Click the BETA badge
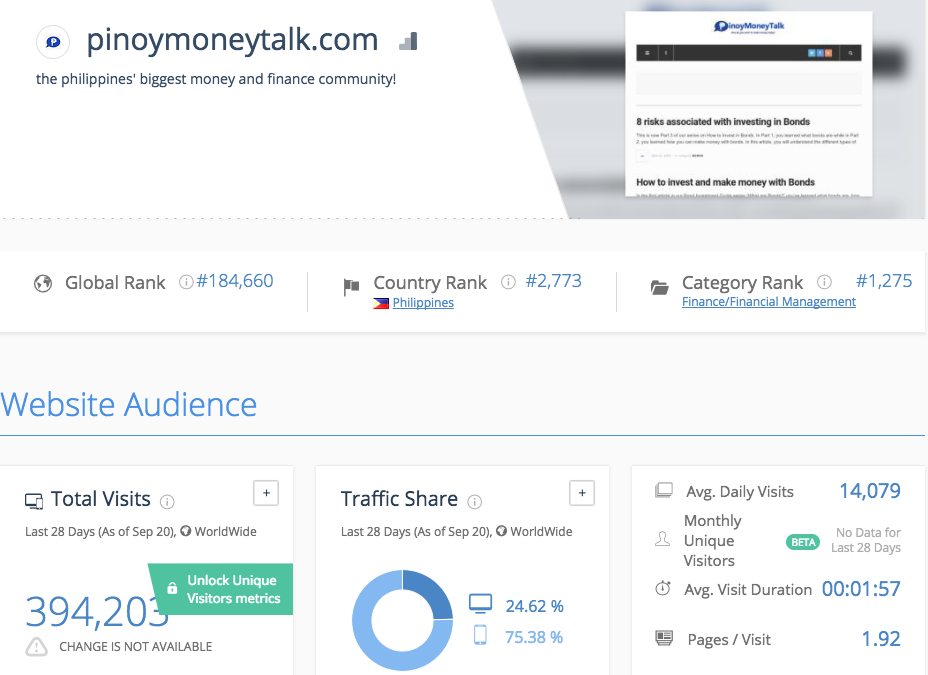This screenshot has height=675, width=928. point(803,542)
